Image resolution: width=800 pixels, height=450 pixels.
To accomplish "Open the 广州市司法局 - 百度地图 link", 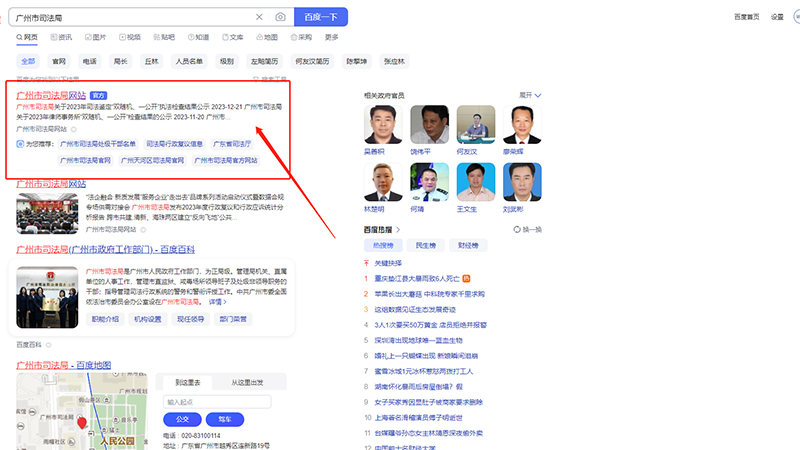I will tap(64, 365).
